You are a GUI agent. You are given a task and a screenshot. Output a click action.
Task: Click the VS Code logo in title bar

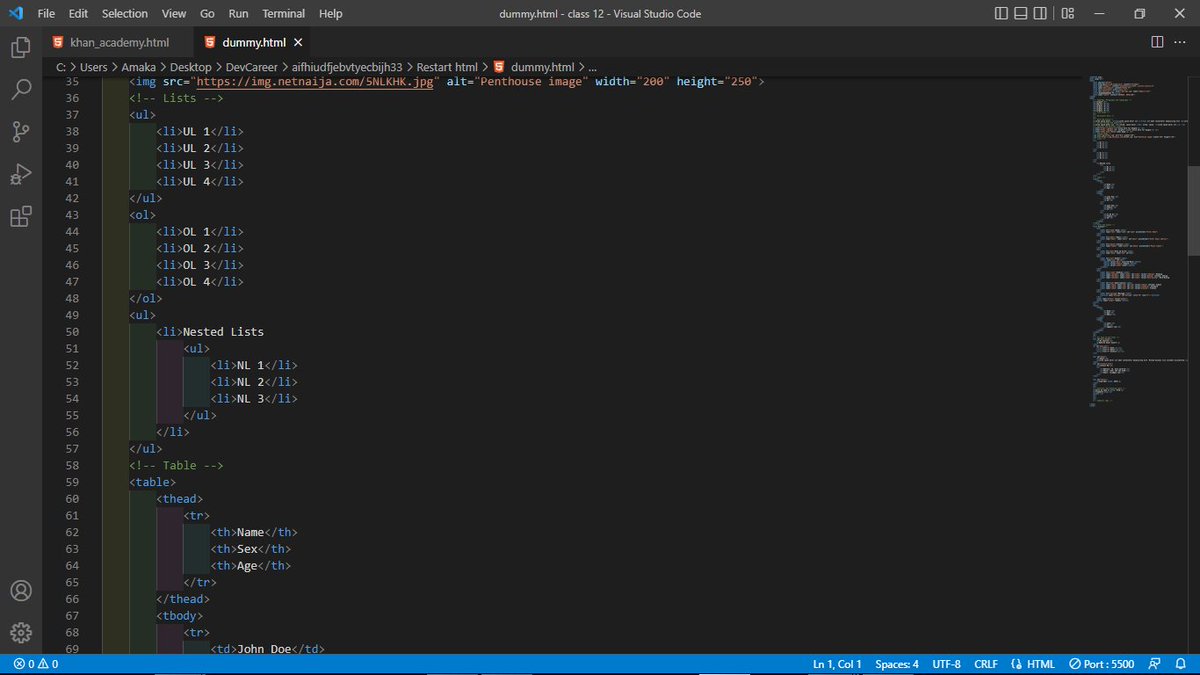click(x=15, y=13)
